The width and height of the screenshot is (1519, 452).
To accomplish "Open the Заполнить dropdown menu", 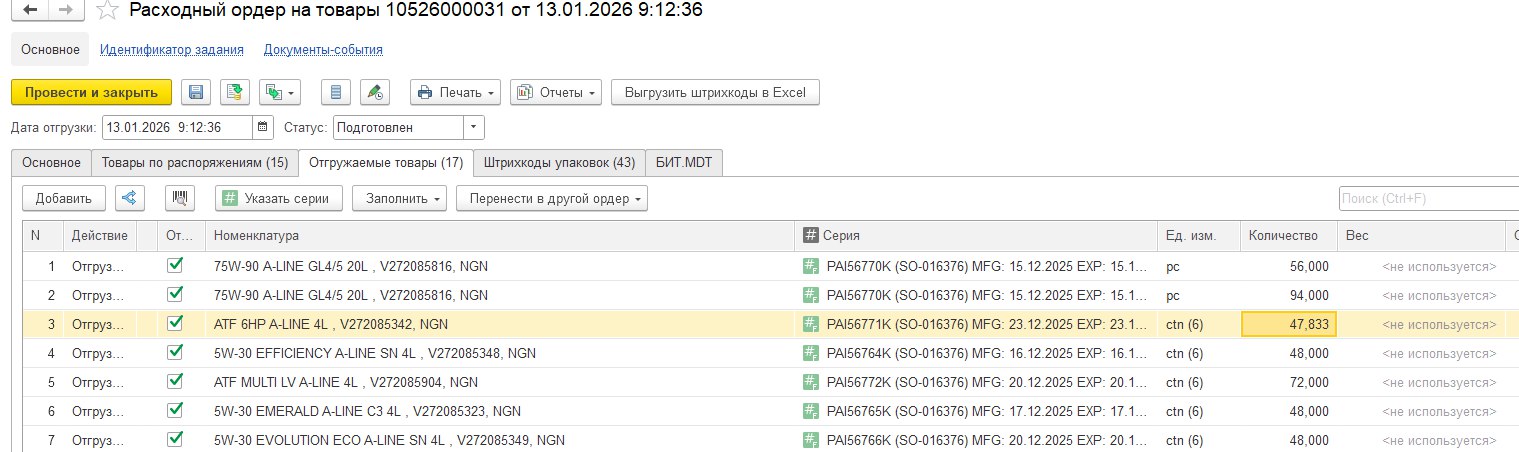I will click(x=400, y=198).
